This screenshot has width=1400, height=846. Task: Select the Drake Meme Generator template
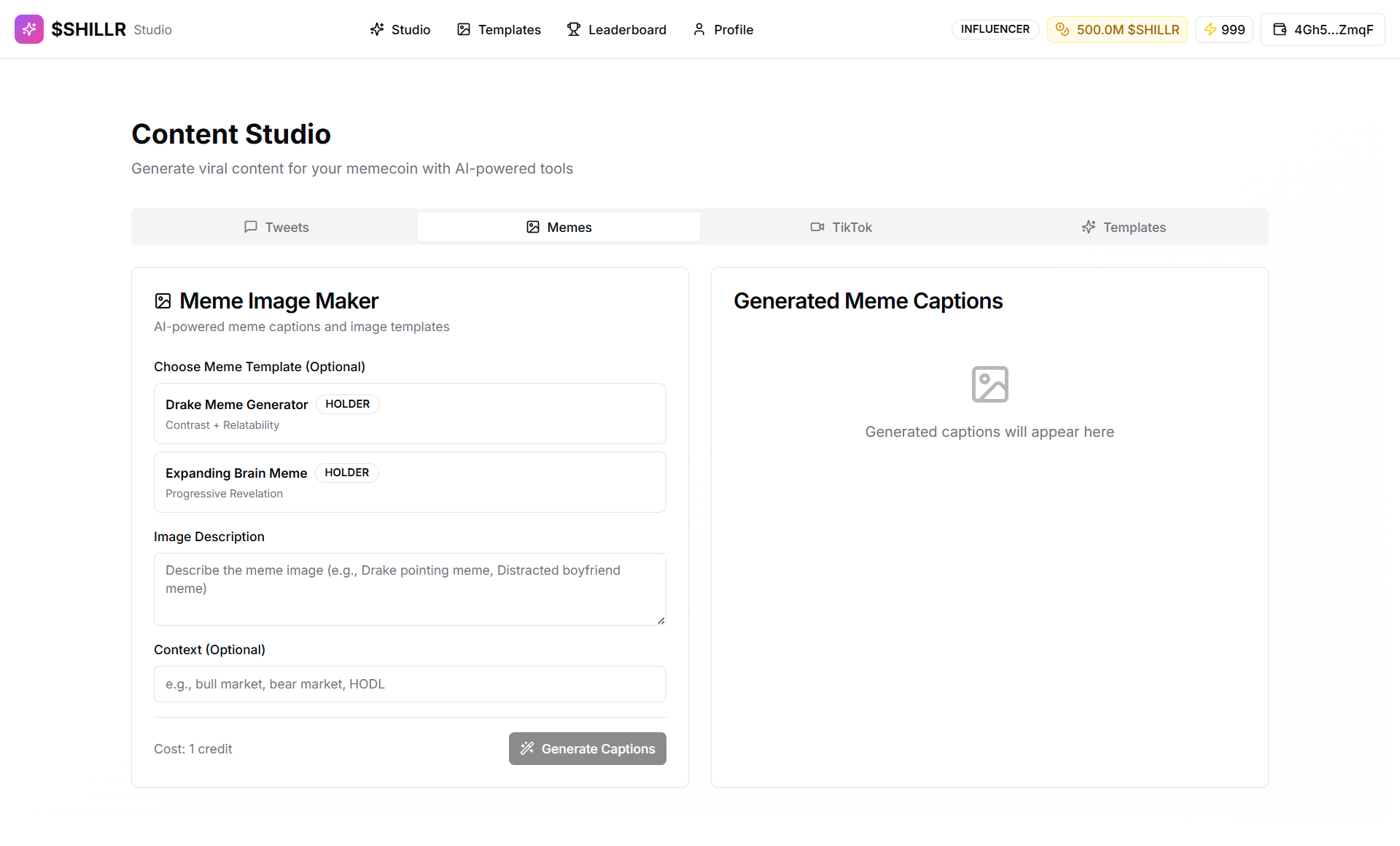tap(410, 414)
